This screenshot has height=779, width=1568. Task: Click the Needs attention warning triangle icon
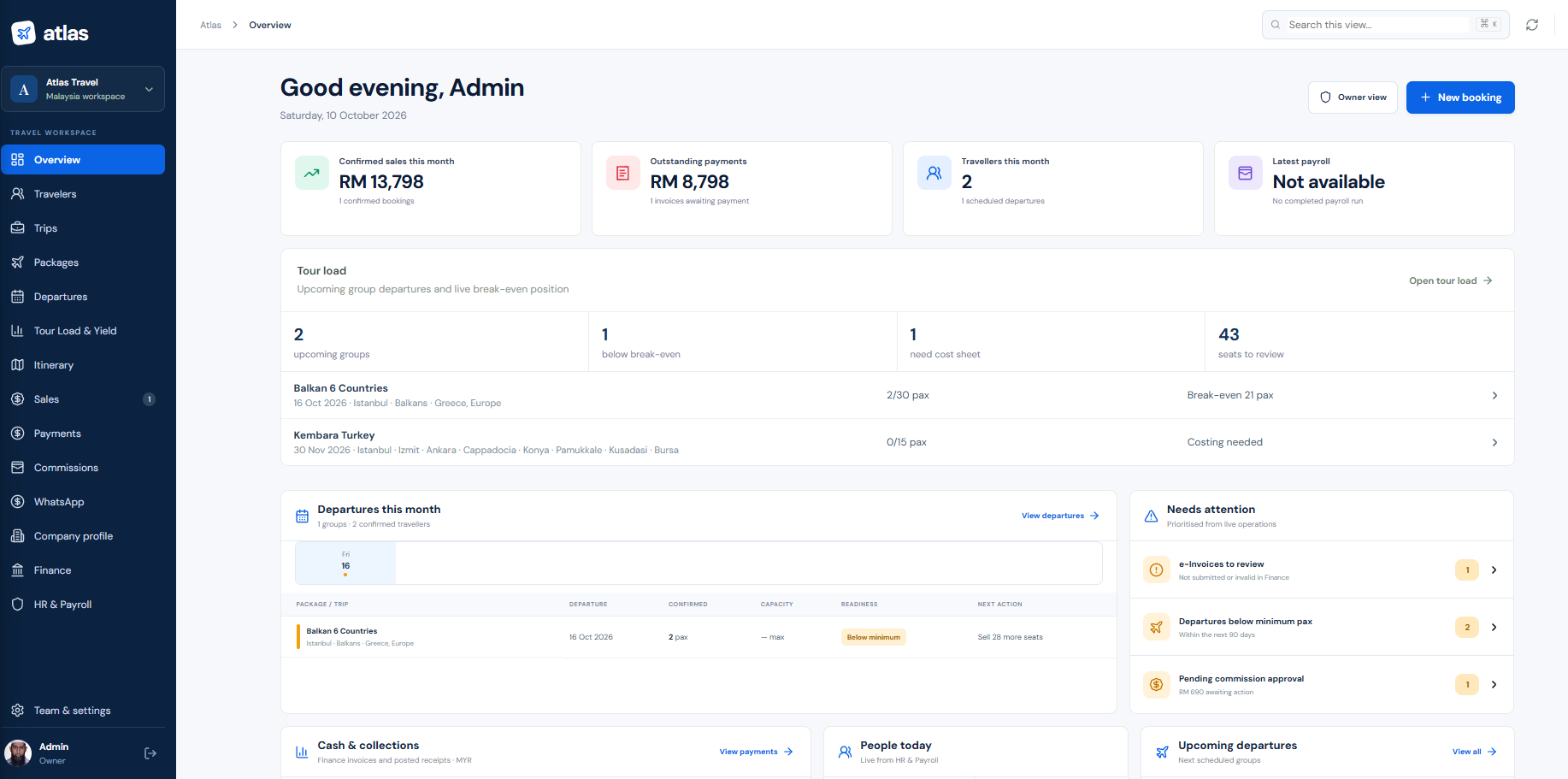pyautogui.click(x=1151, y=516)
